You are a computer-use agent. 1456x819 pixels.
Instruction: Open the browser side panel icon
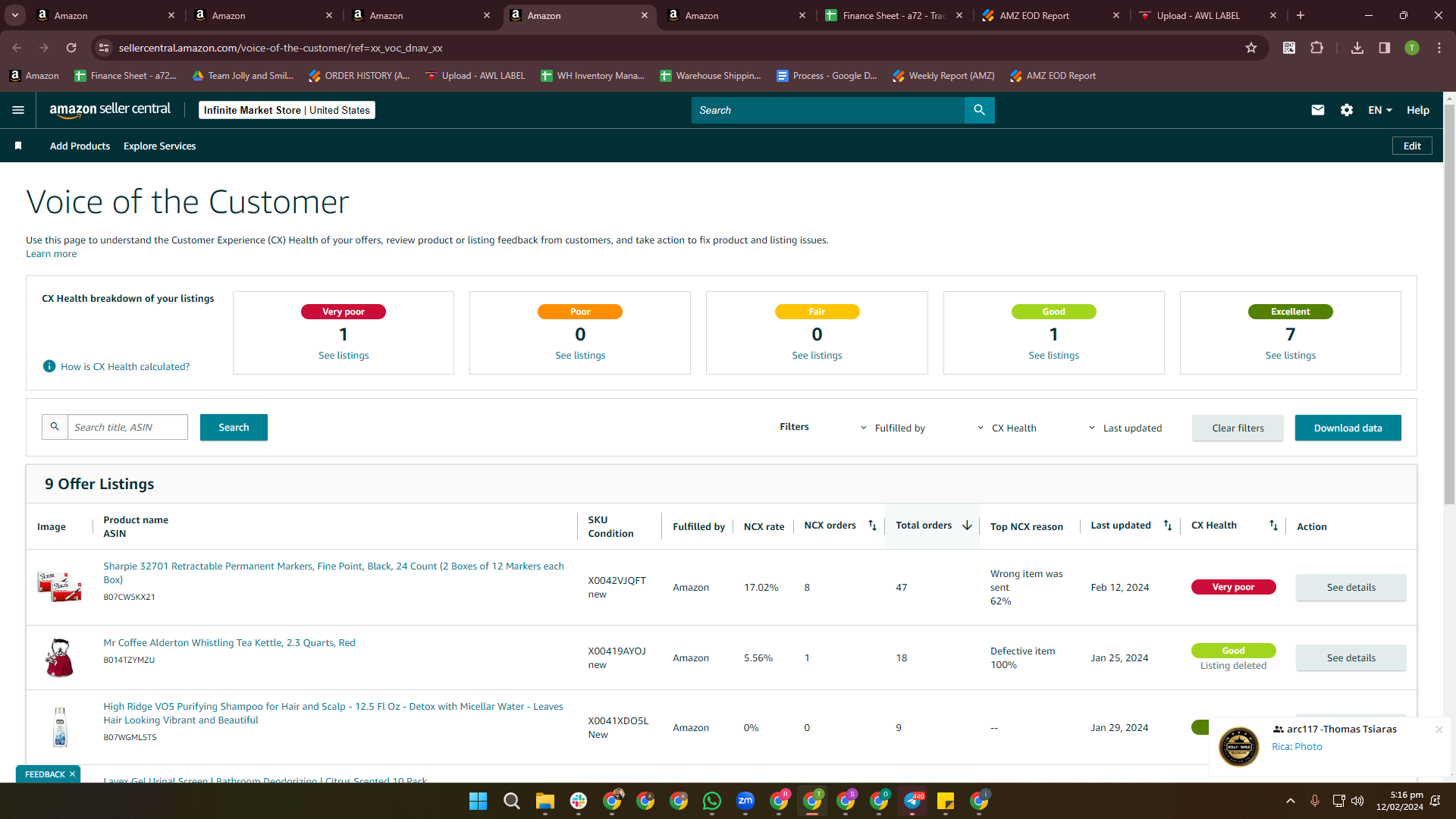[x=1385, y=48]
